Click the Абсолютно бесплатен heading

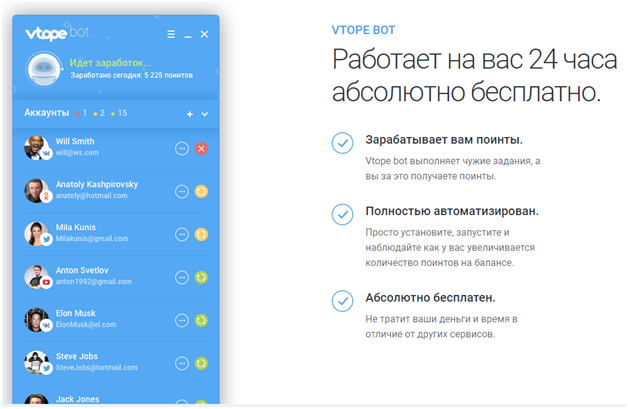tap(431, 298)
